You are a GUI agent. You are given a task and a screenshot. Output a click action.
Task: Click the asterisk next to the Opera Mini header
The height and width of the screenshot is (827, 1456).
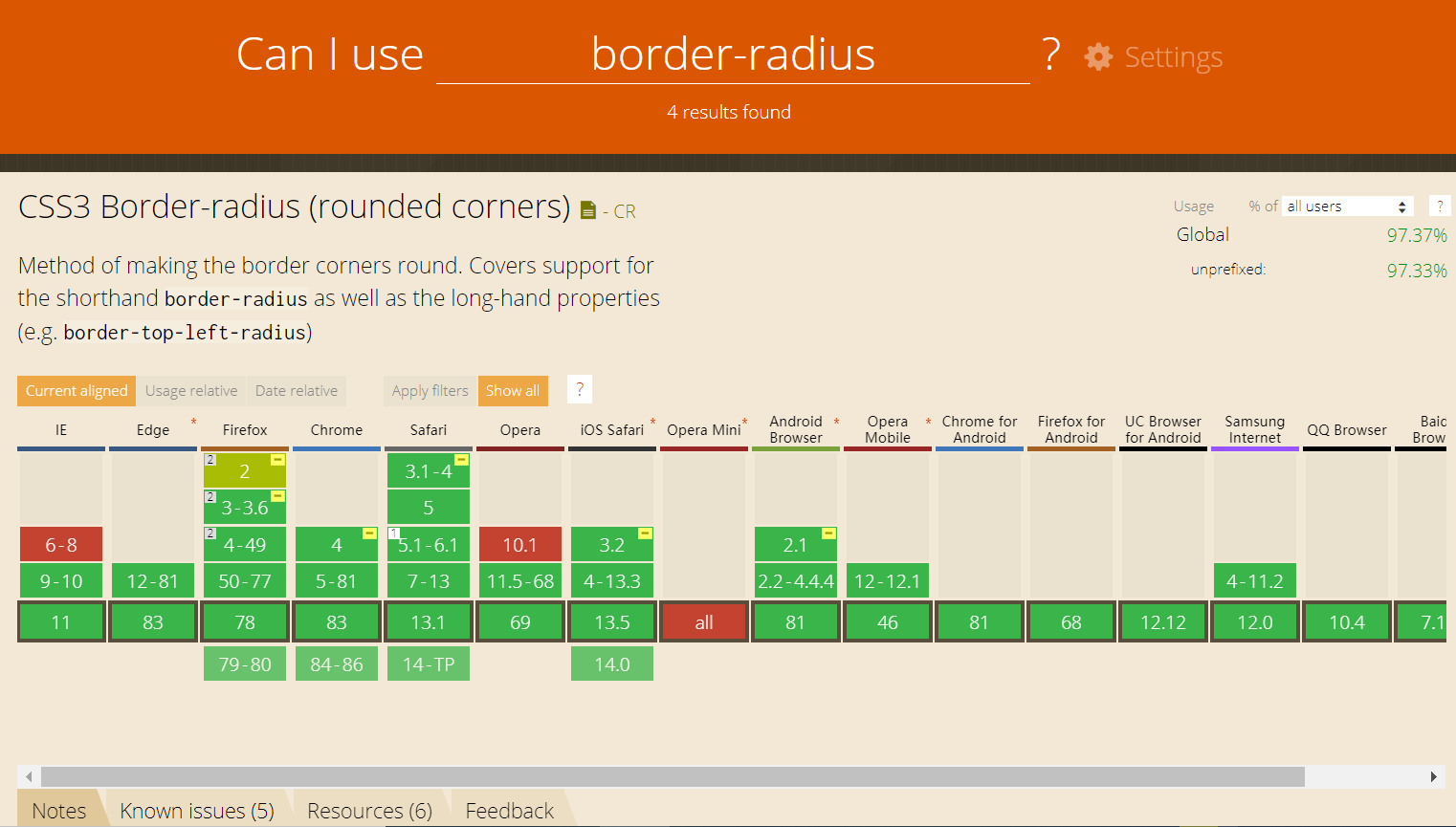click(744, 423)
